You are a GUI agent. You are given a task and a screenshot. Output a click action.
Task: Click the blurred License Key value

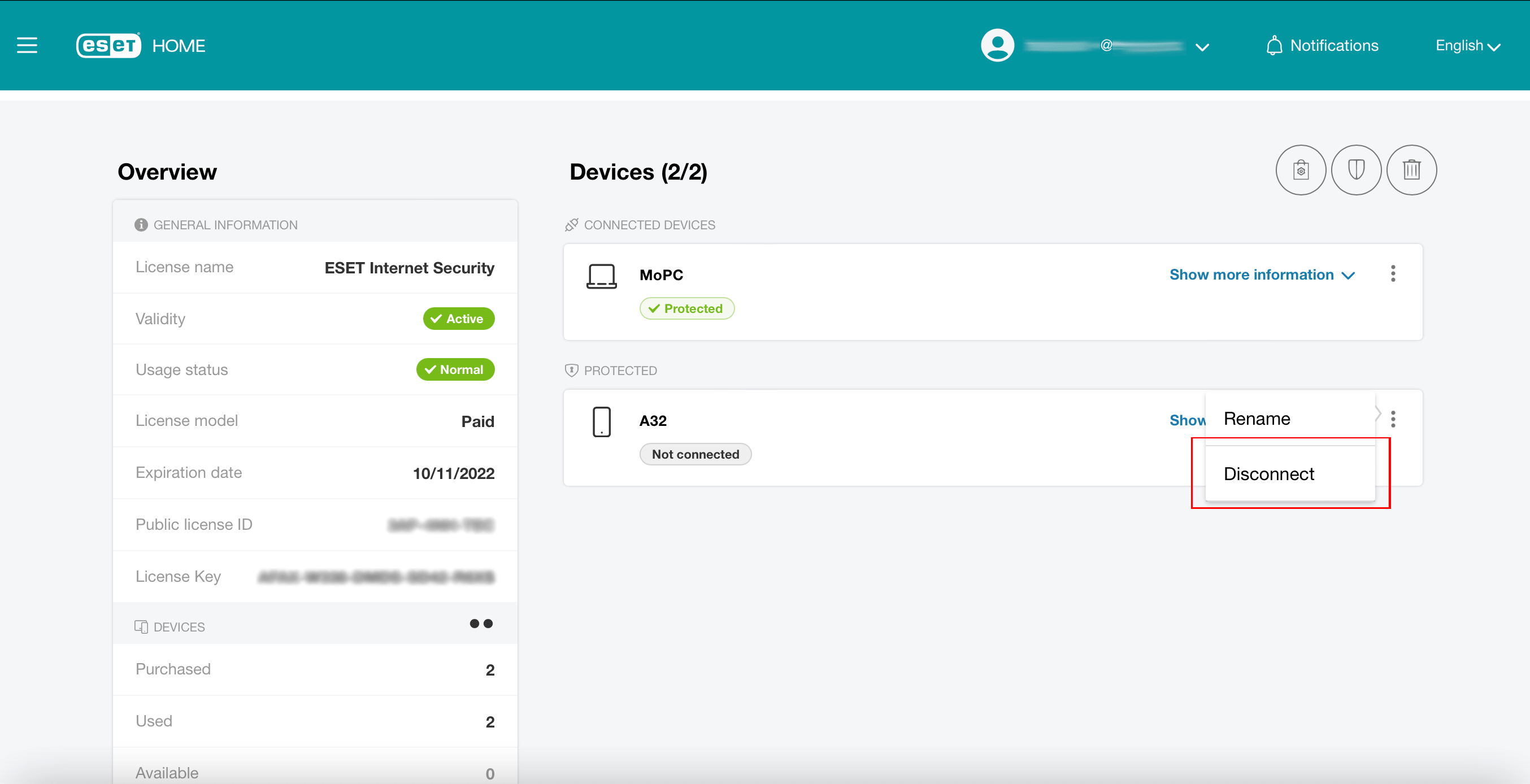coord(376,577)
